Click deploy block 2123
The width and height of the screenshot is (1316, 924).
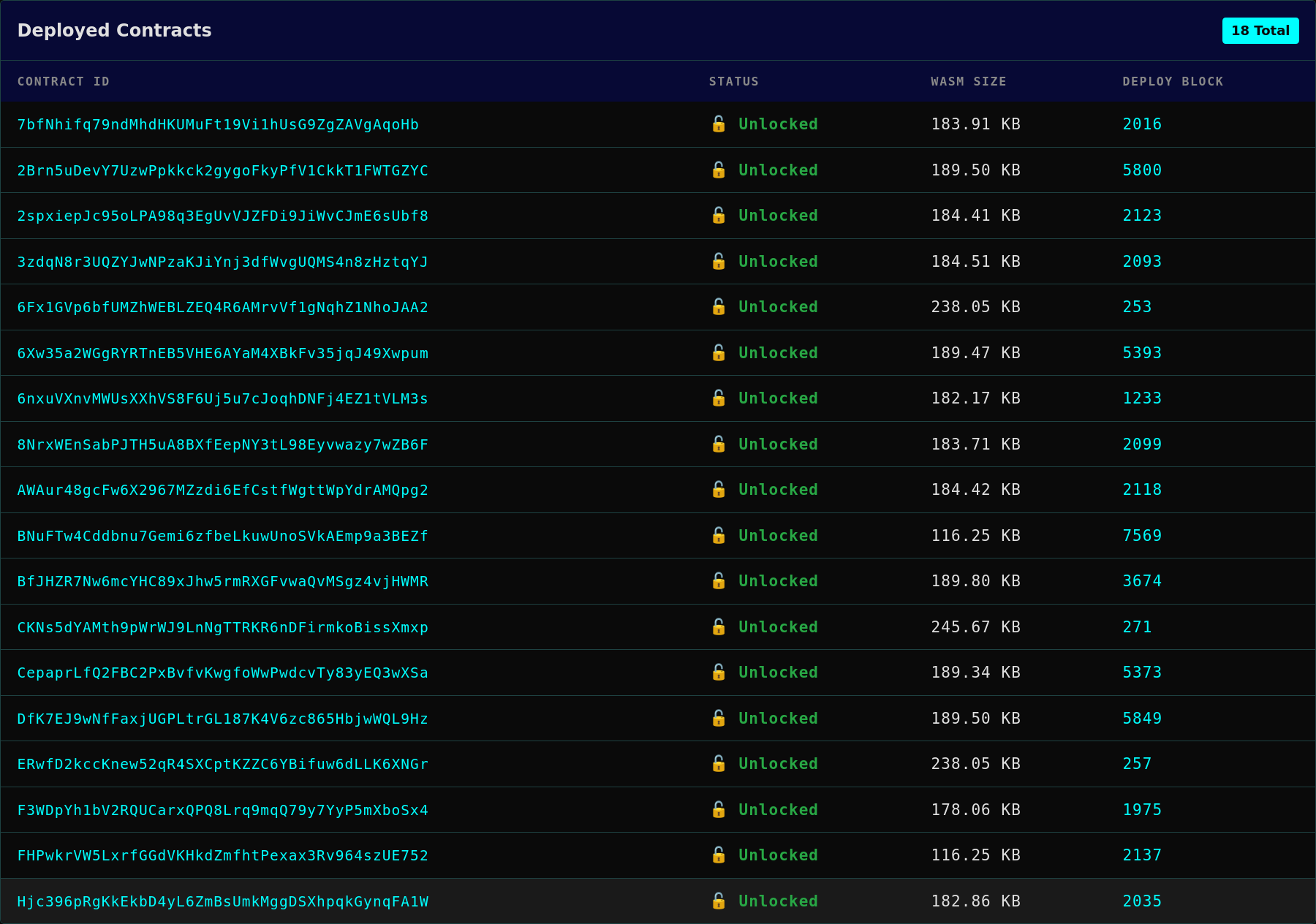point(1142,216)
